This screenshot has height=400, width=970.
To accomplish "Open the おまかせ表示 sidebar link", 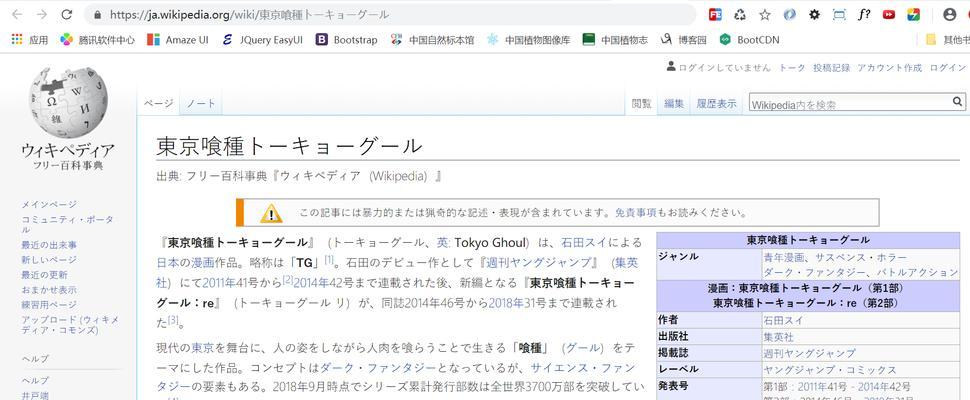I will [49, 289].
